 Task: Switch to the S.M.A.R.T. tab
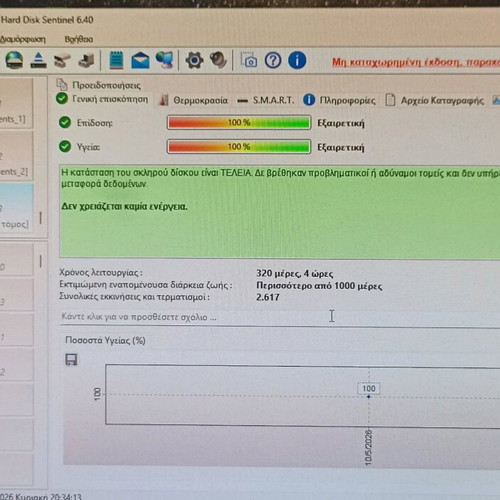click(x=266, y=100)
